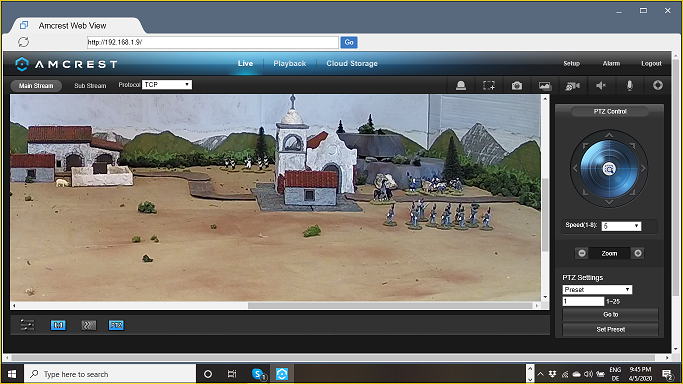Image resolution: width=683 pixels, height=384 pixels.
Task: Select the Main Stream button
Action: point(36,86)
